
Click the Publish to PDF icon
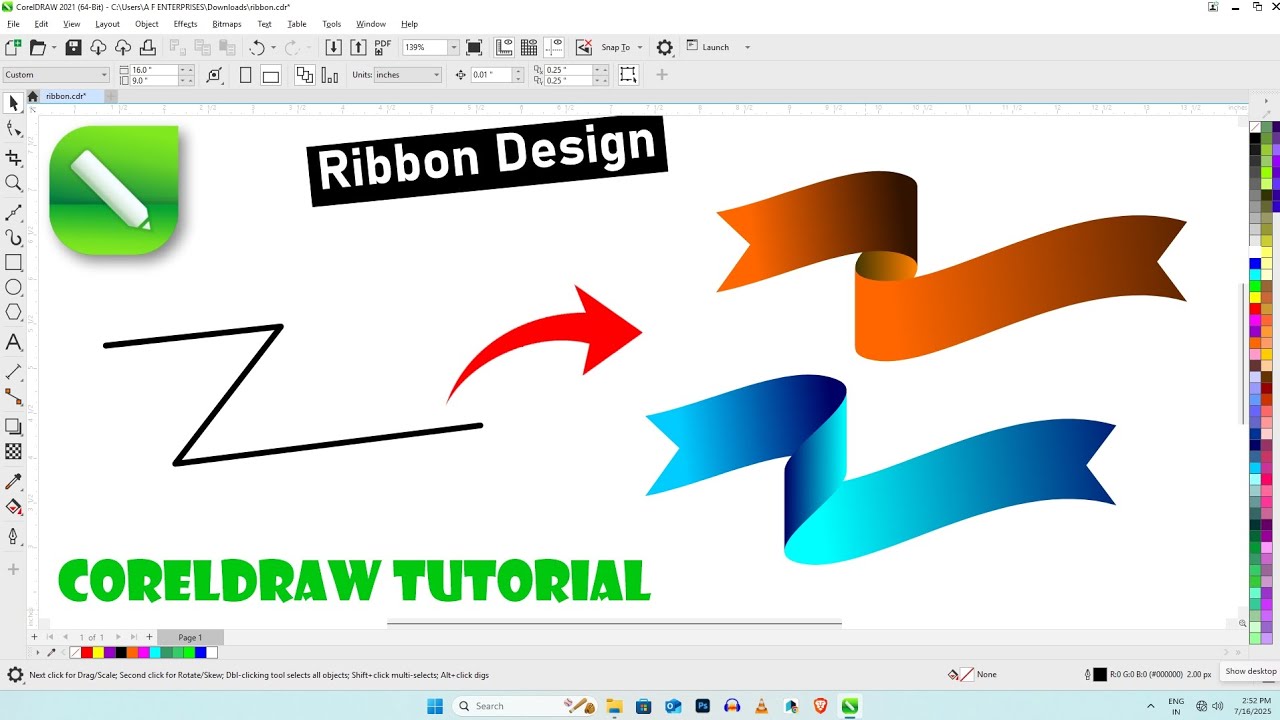[382, 47]
